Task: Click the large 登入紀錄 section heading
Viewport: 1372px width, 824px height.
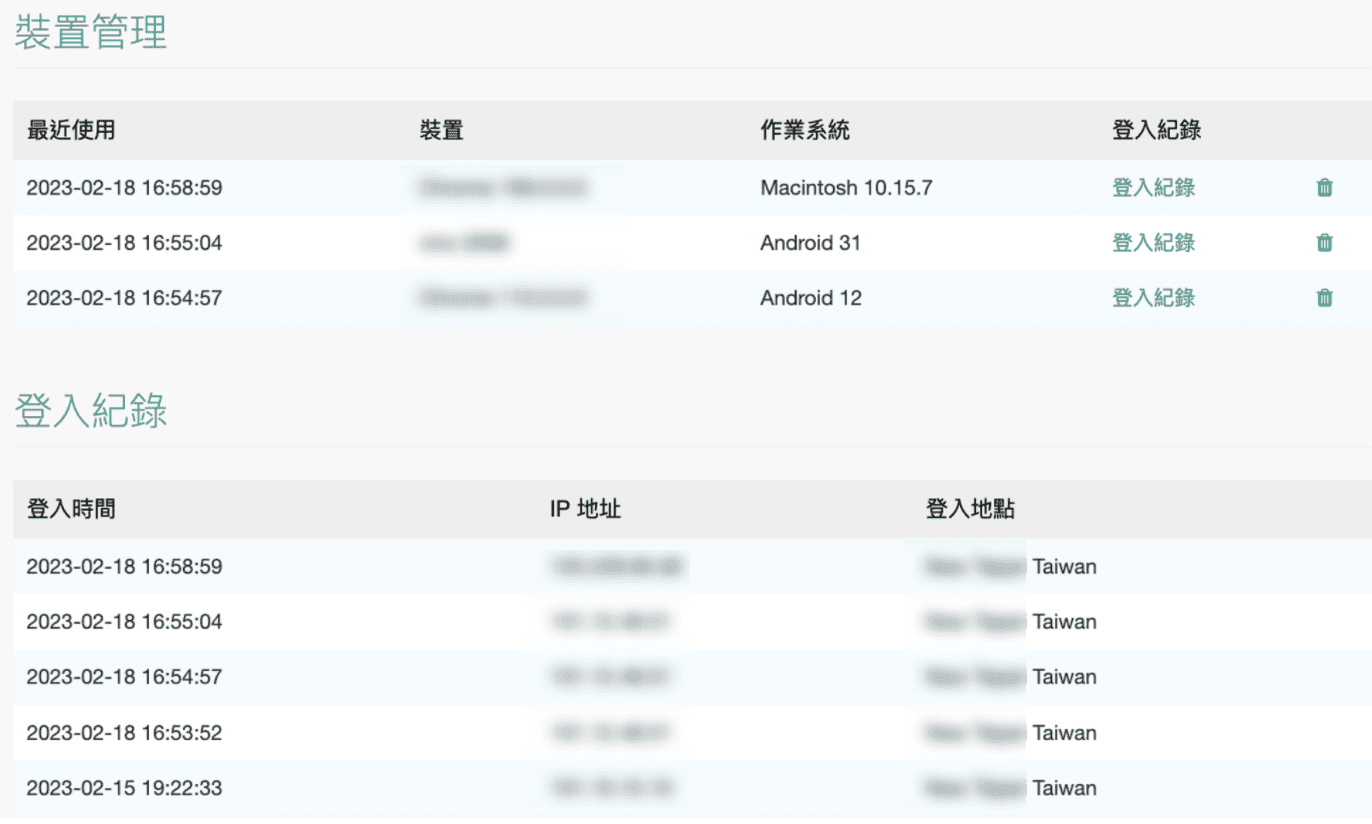Action: tap(90, 411)
